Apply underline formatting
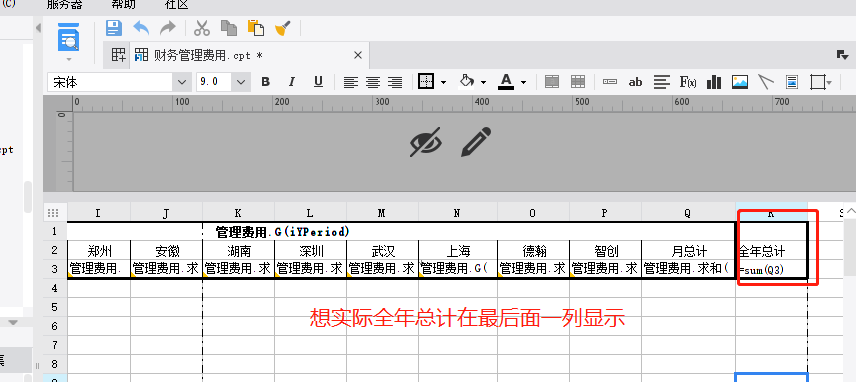The height and width of the screenshot is (382, 856). [318, 82]
